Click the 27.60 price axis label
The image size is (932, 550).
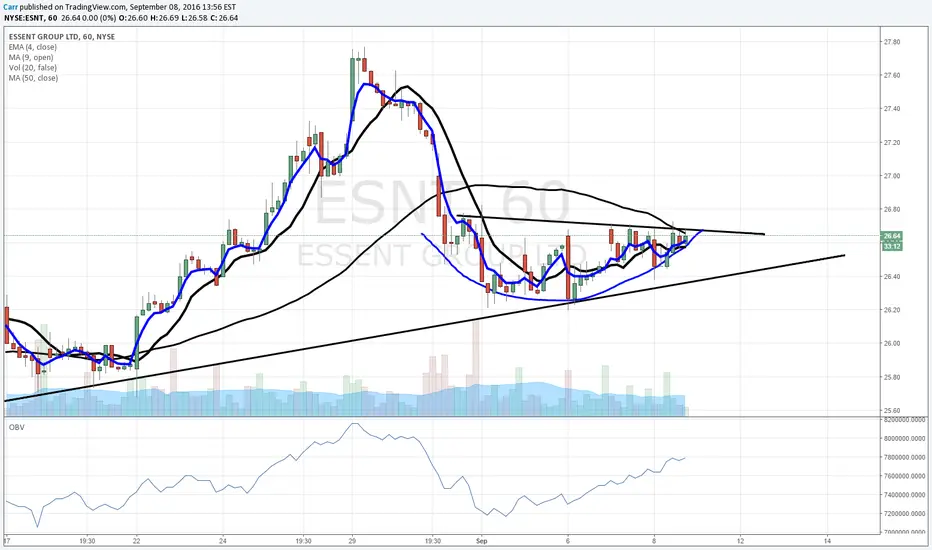coord(892,76)
